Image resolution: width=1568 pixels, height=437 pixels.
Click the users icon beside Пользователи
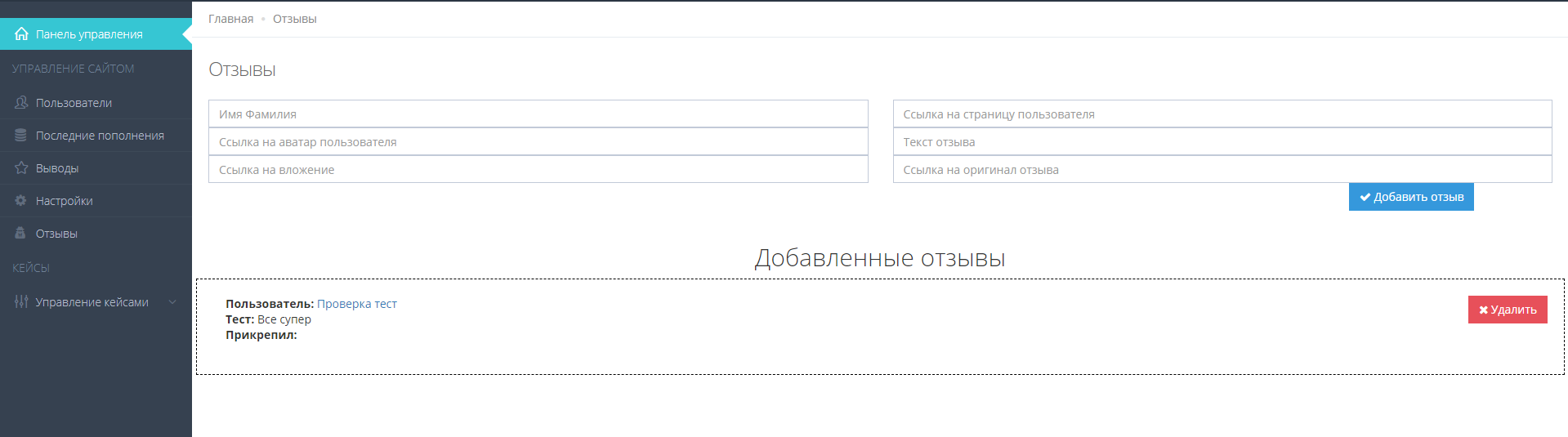(x=21, y=103)
